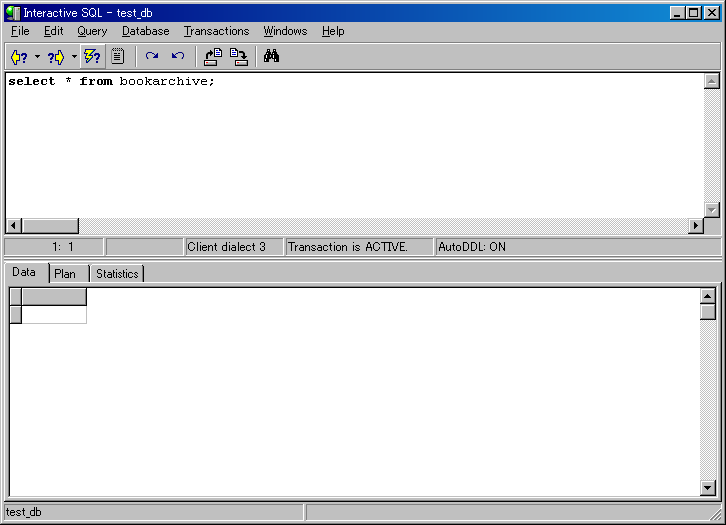This screenshot has width=726, height=525.
Task: Click the binoculars Find icon
Action: (x=271, y=57)
